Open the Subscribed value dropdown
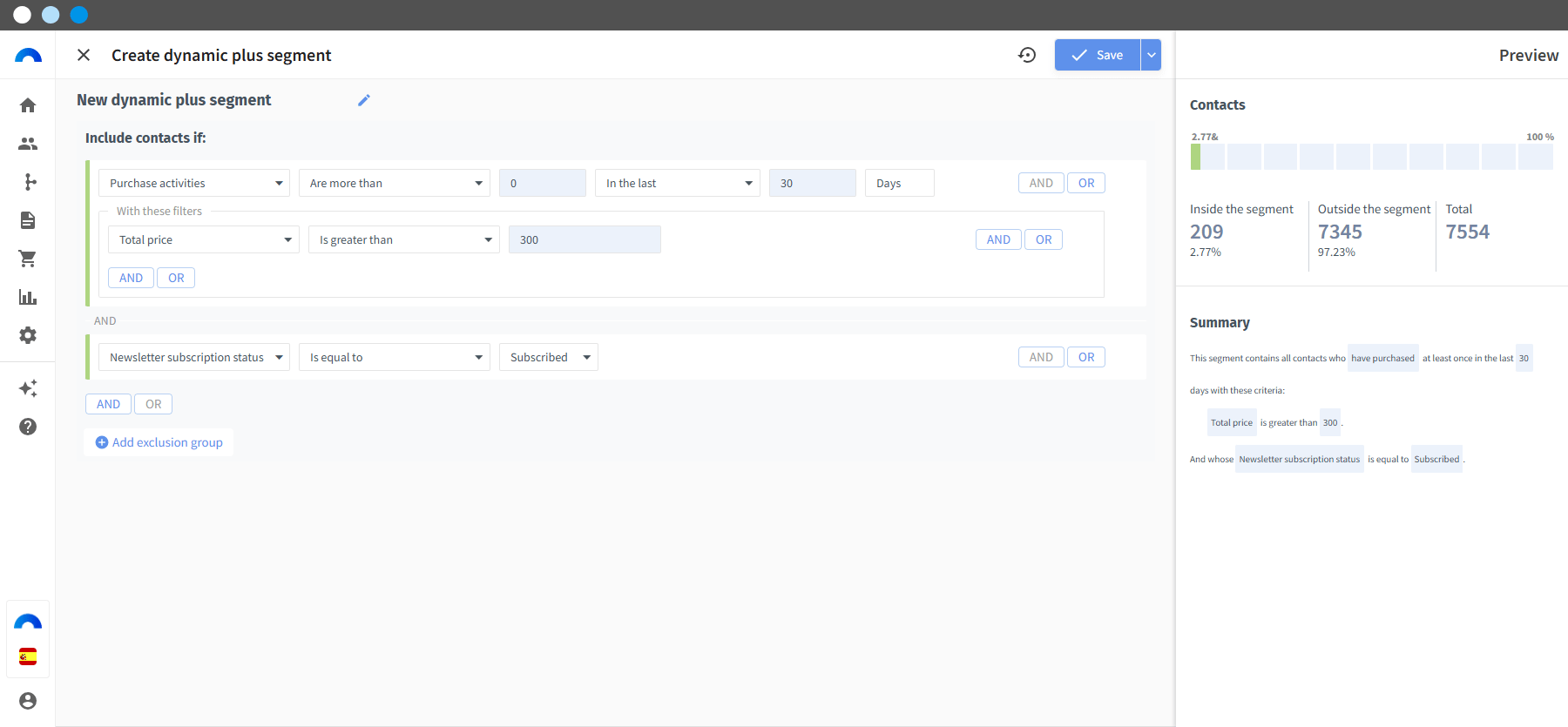 [549, 357]
